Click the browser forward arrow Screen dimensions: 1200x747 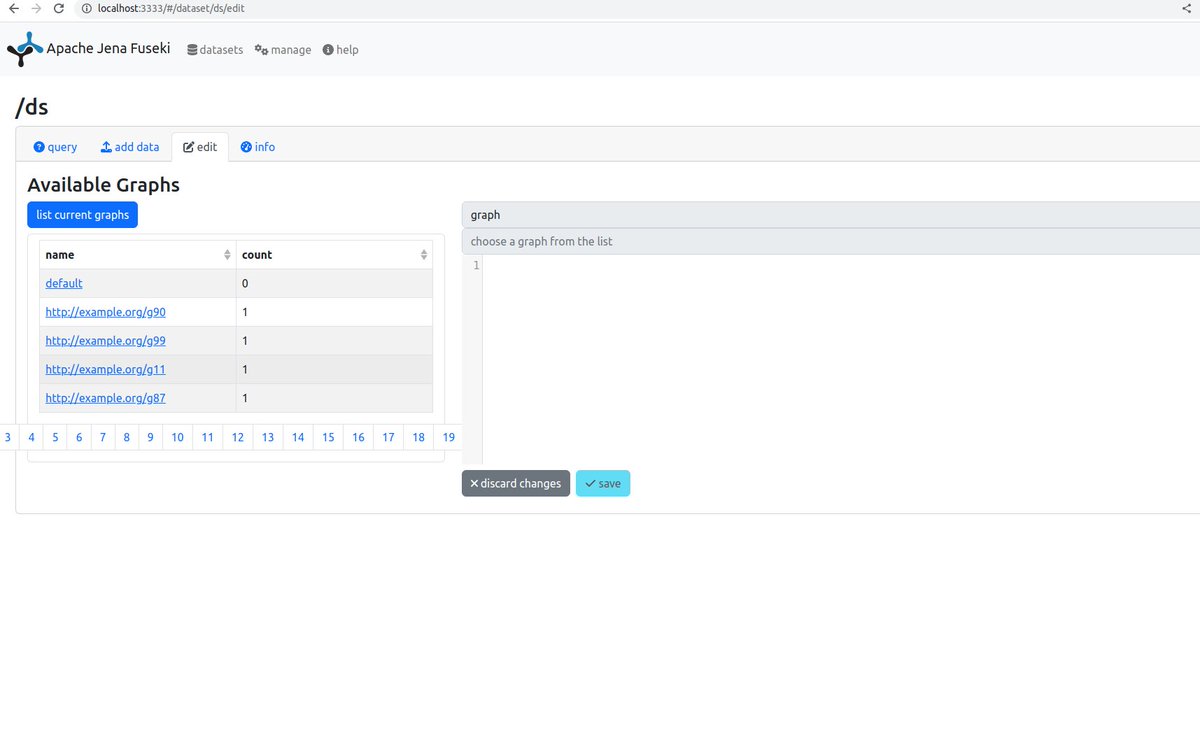point(37,8)
